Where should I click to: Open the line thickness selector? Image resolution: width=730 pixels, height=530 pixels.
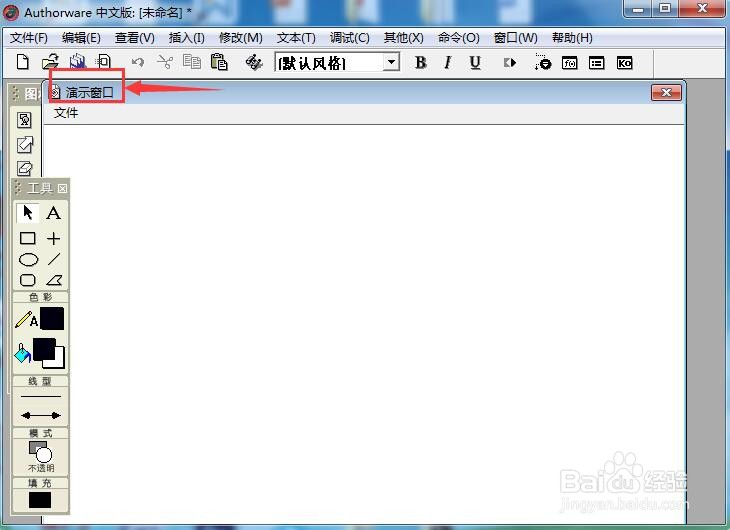pyautogui.click(x=41, y=396)
